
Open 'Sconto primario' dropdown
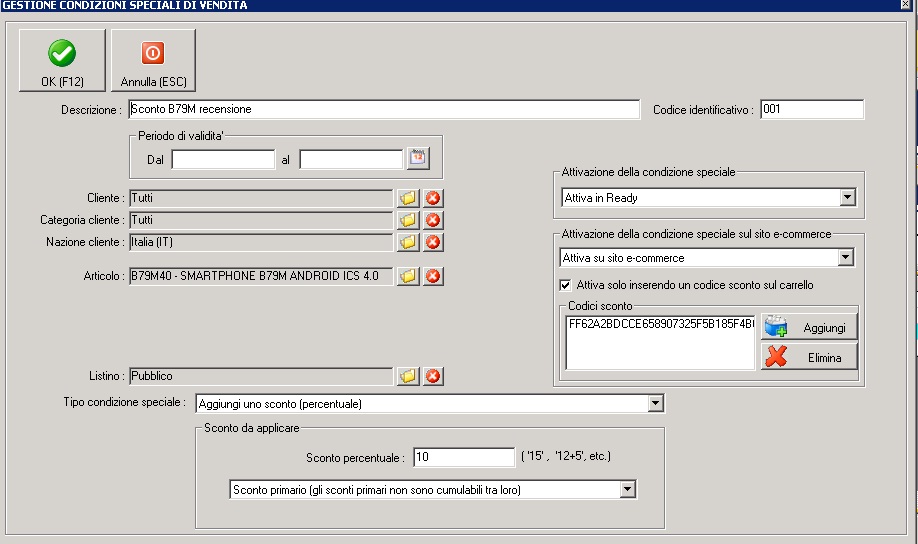[x=628, y=489]
